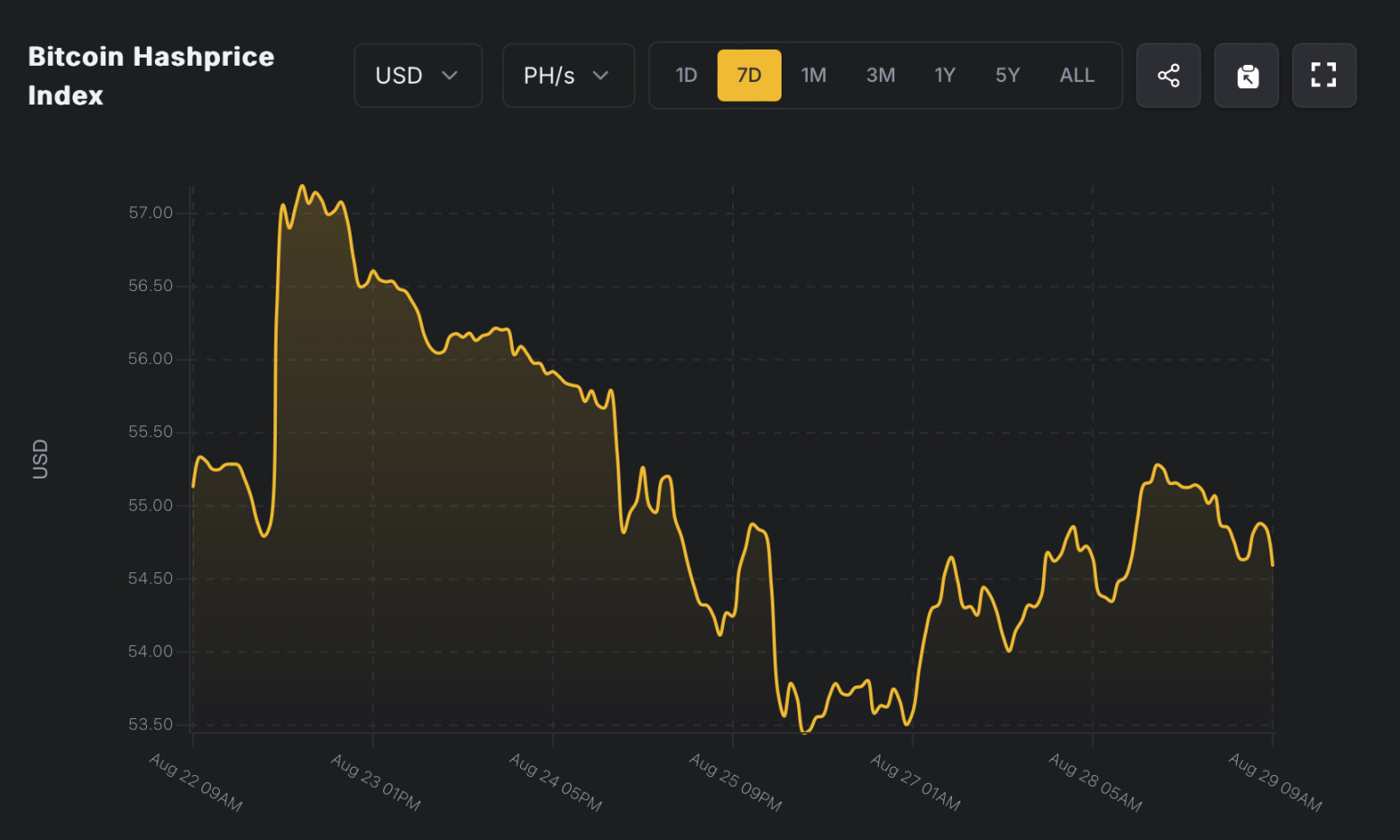
Task: Switch to the 1M time range
Action: coord(813,76)
